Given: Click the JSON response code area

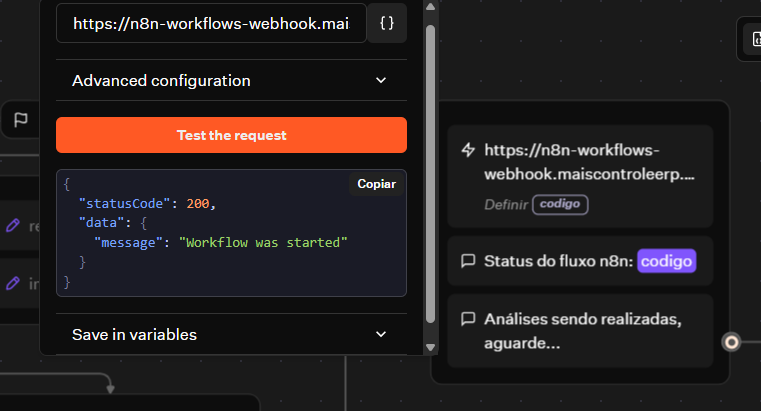Looking at the screenshot, I should tap(231, 240).
